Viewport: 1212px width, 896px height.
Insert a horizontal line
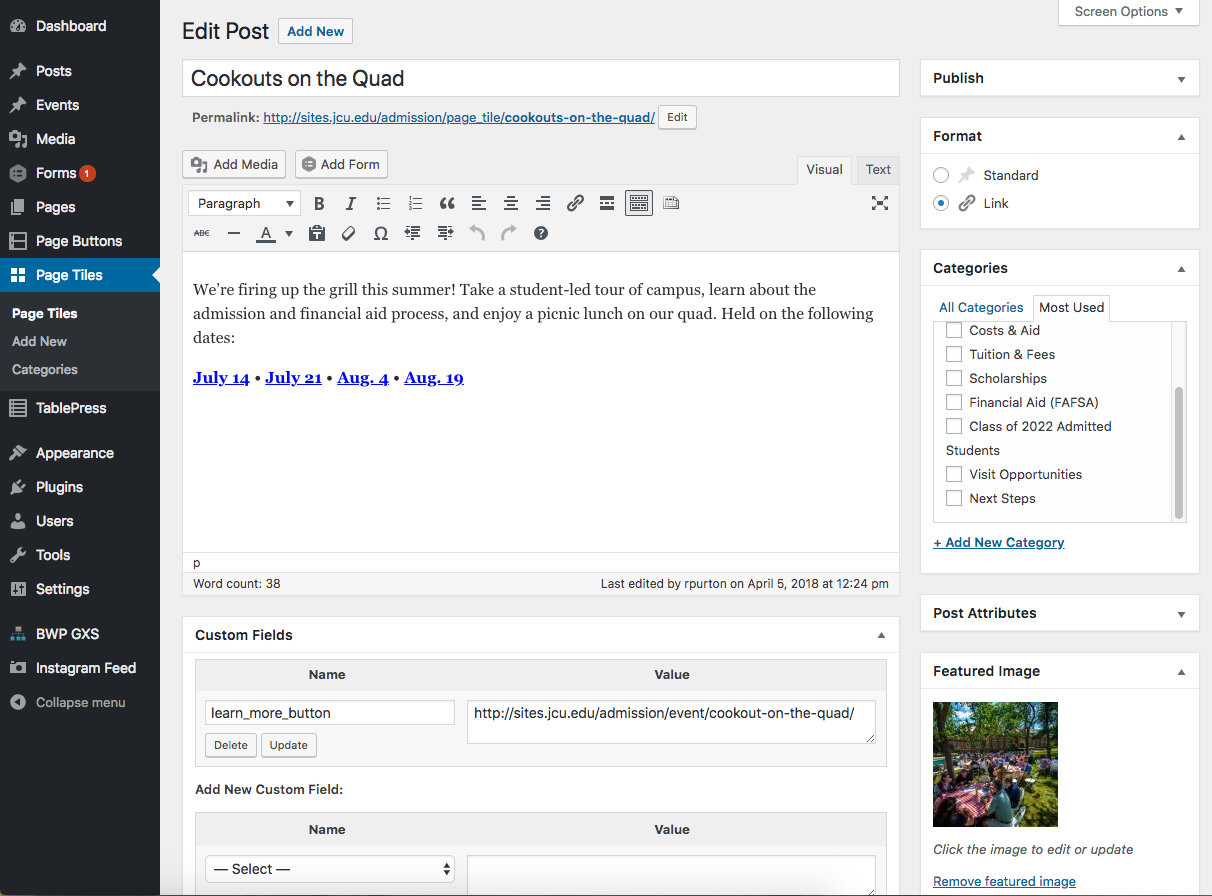(x=234, y=233)
